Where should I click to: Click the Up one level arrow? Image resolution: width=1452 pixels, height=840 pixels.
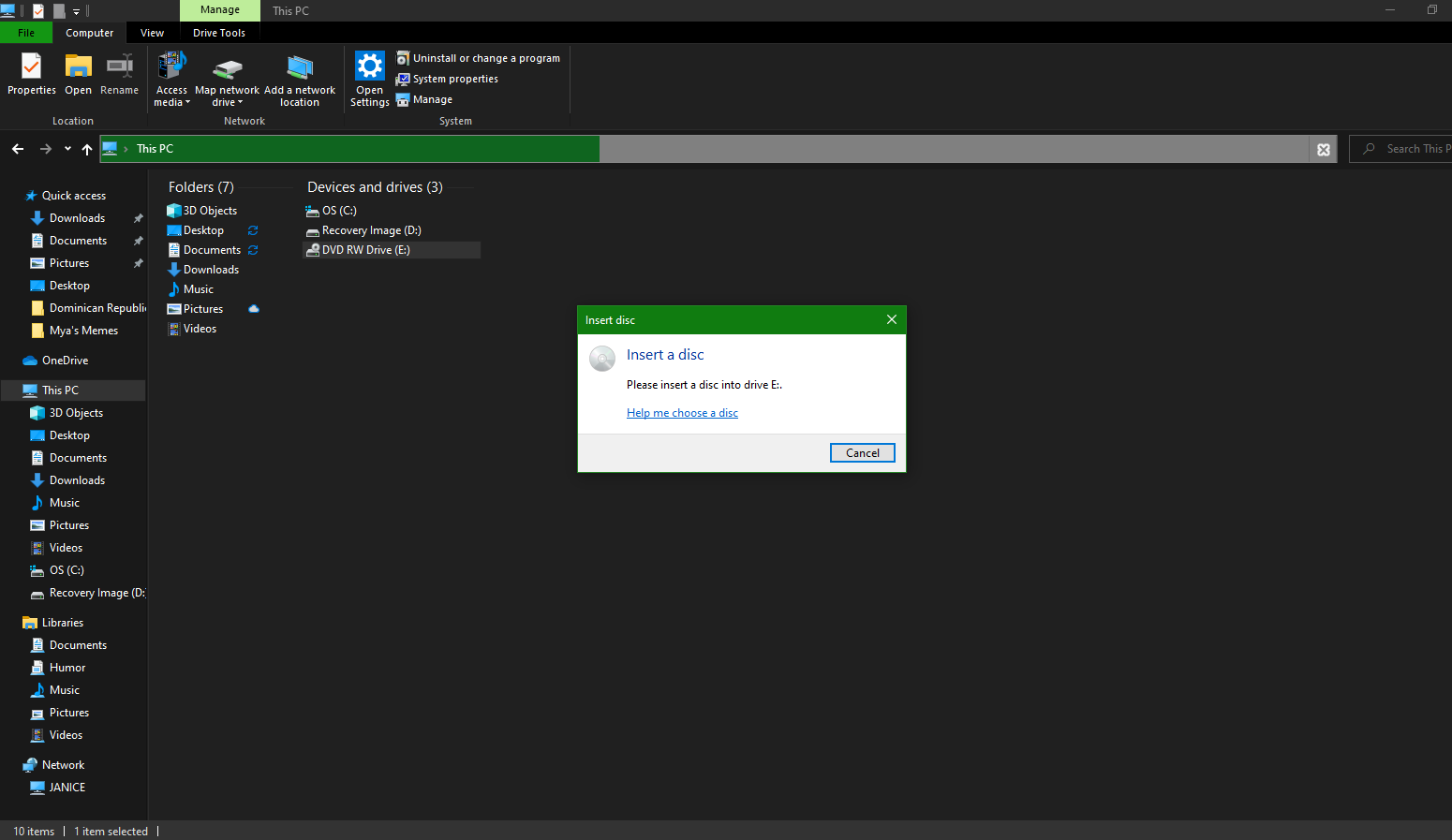87,149
